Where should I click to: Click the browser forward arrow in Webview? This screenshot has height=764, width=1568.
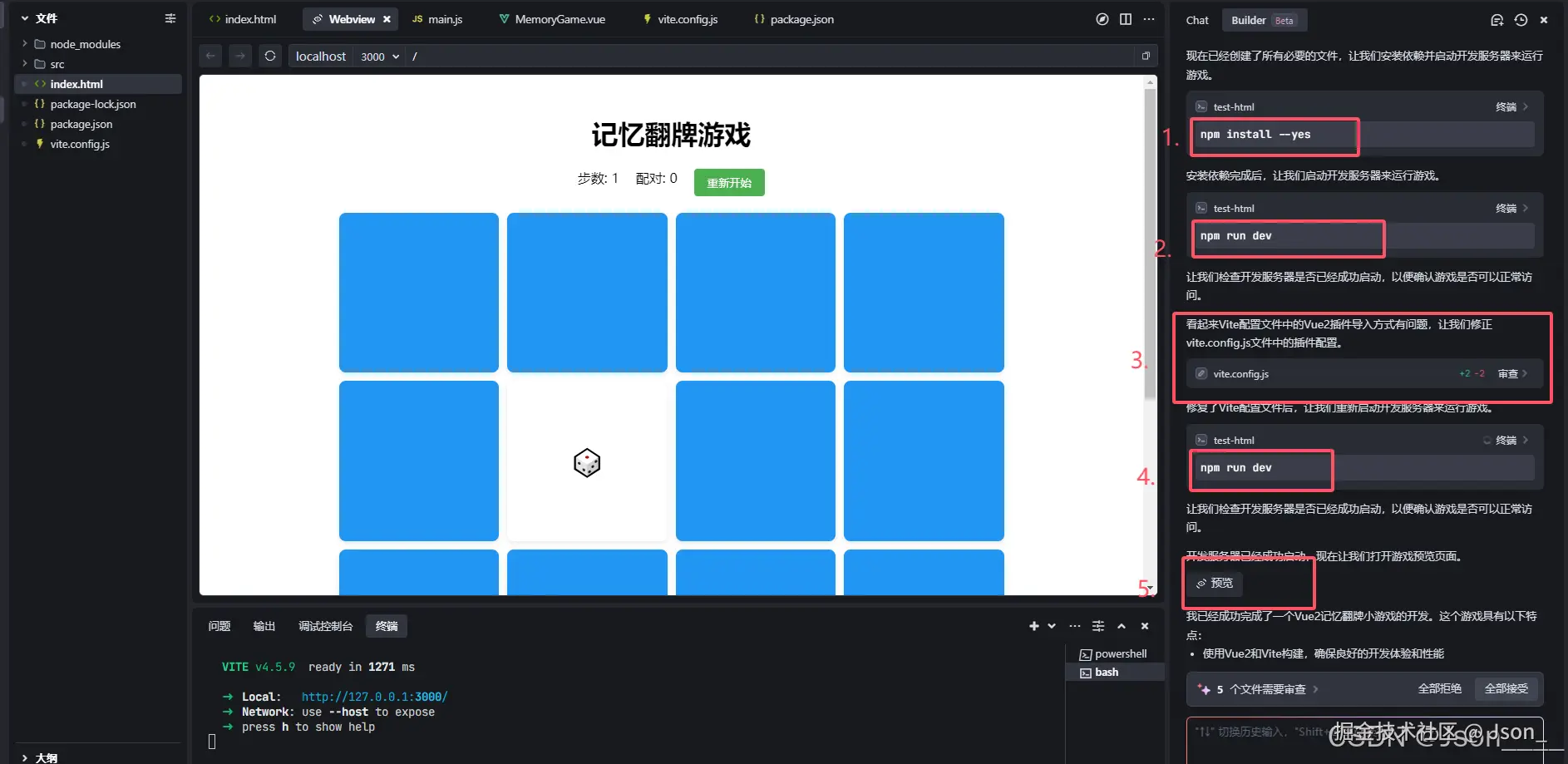(x=240, y=56)
